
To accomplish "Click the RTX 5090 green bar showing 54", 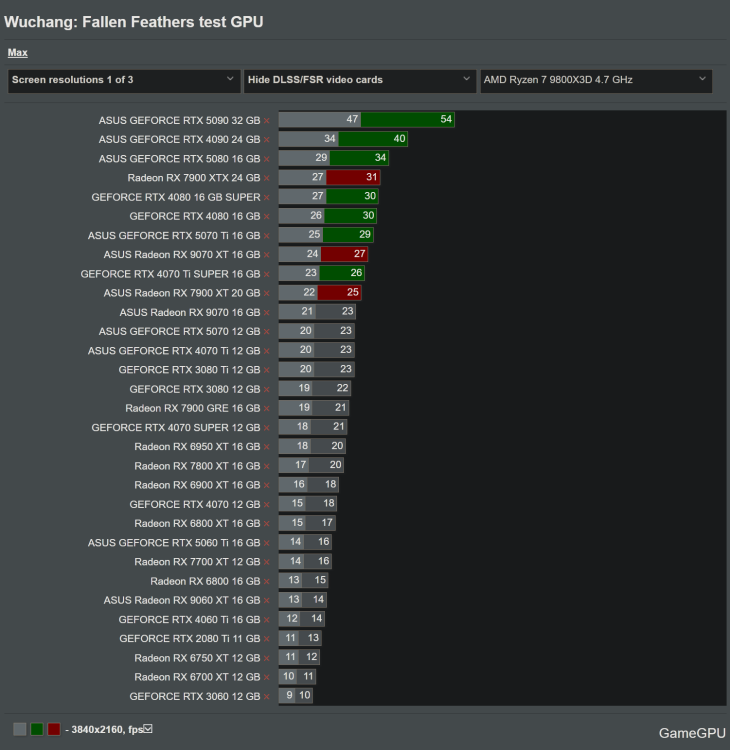I will [x=408, y=120].
